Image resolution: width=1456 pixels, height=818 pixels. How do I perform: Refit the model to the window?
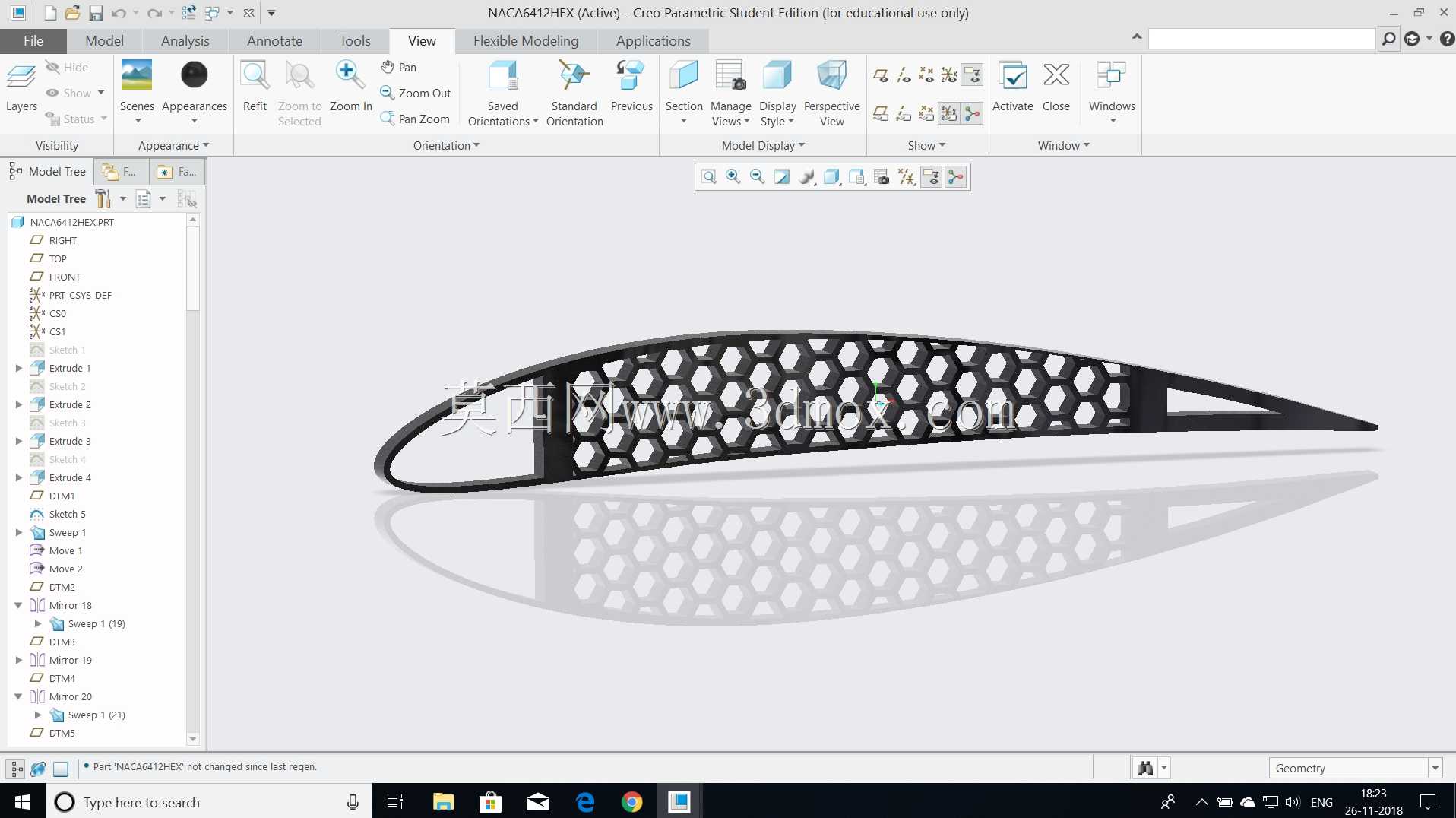click(x=255, y=87)
